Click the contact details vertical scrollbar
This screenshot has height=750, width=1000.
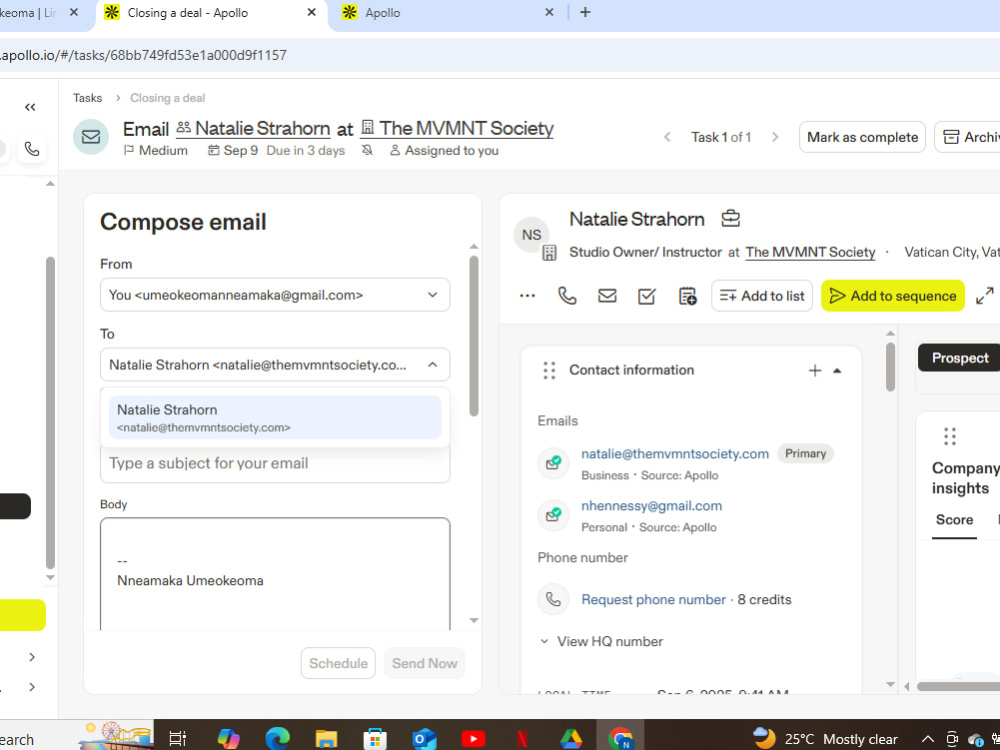click(x=890, y=367)
